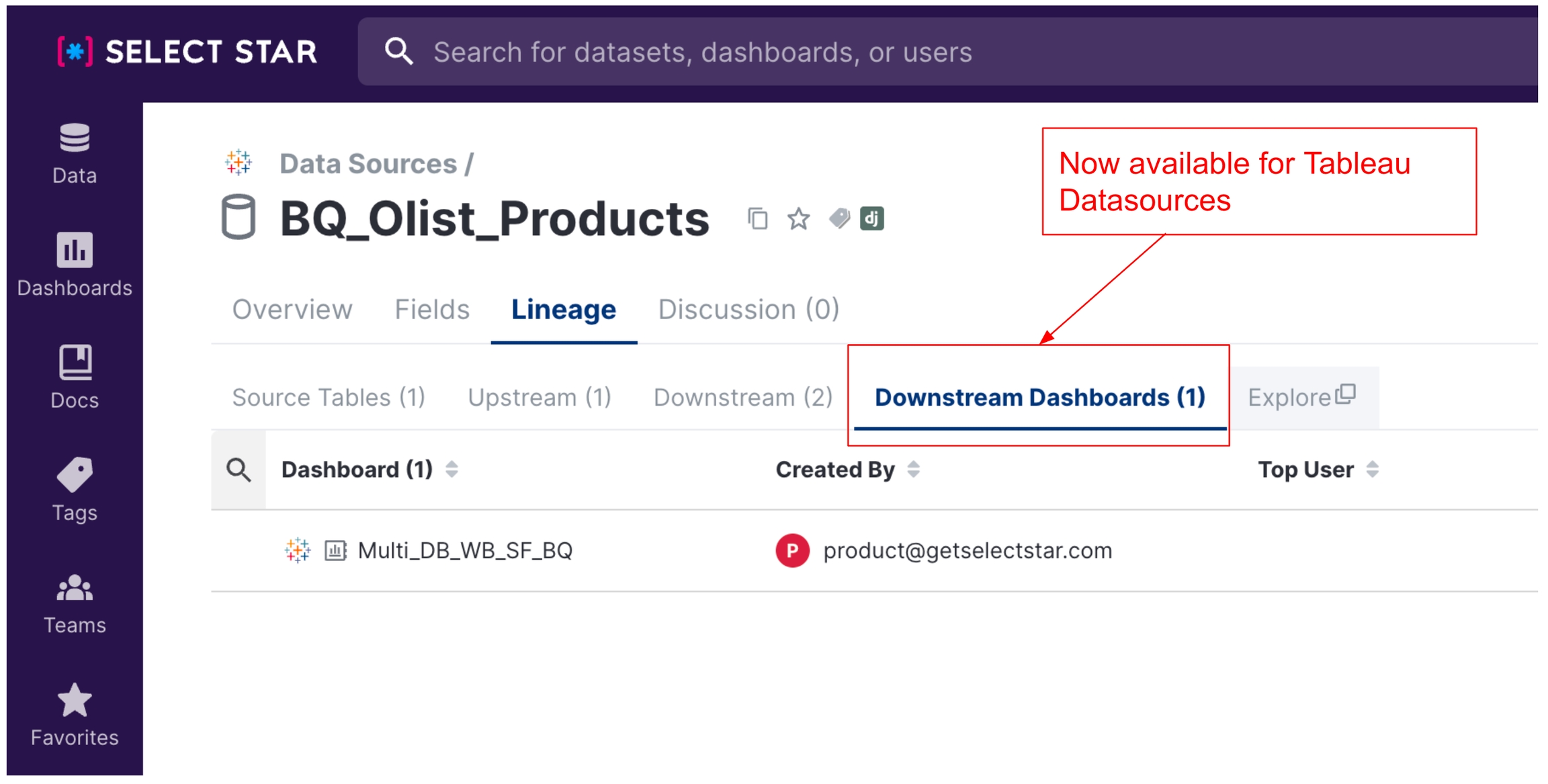
Task: Open the Data section in sidebar
Action: [75, 154]
